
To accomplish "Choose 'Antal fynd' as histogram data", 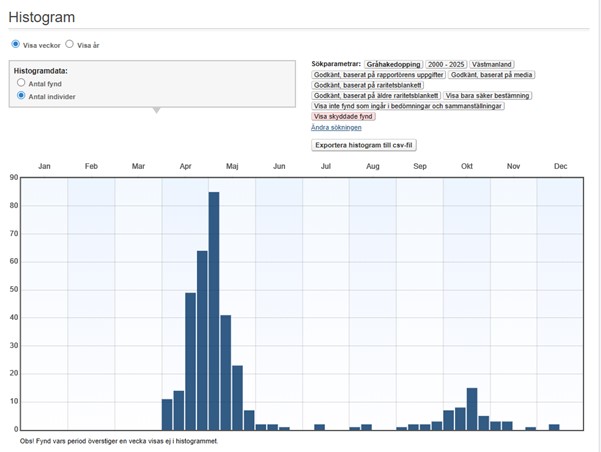I will tap(22, 84).
